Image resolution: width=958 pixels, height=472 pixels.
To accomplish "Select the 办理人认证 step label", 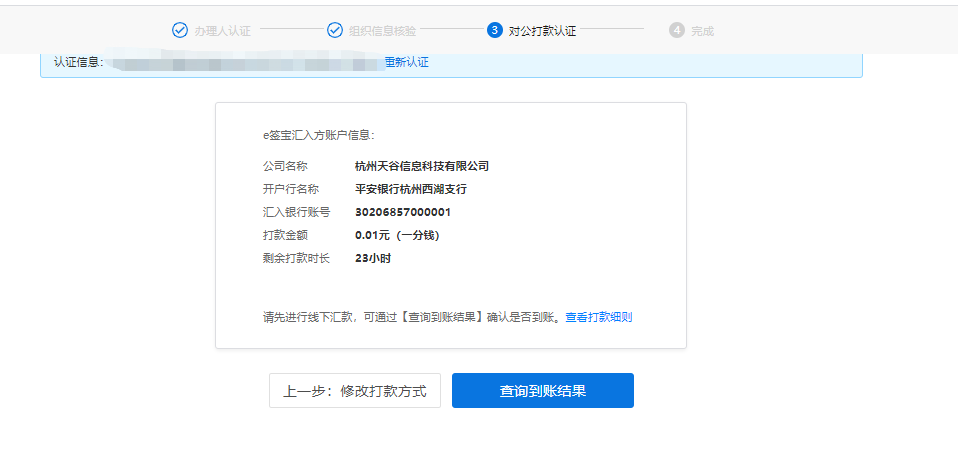I will 220,31.
